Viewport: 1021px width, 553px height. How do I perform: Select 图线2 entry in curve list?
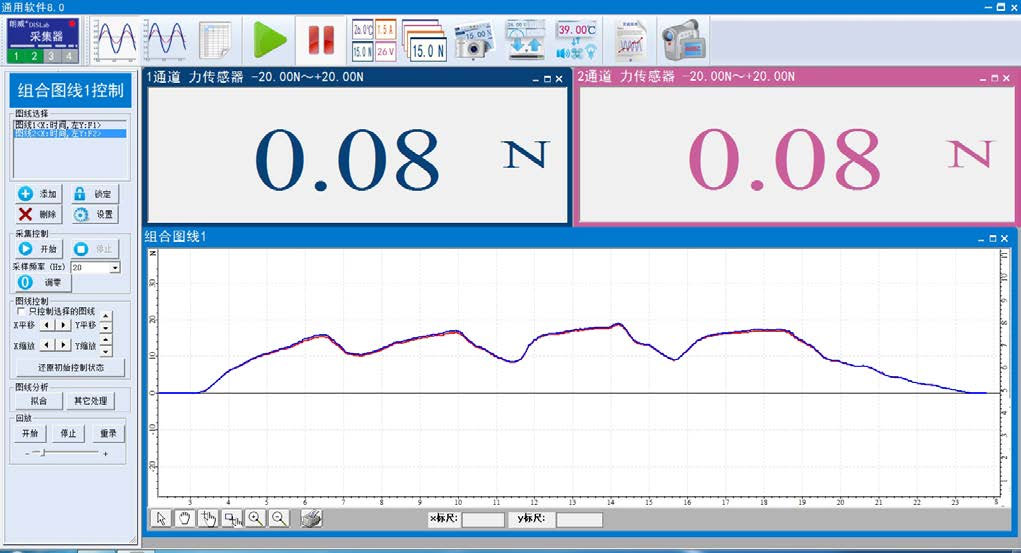[58, 133]
